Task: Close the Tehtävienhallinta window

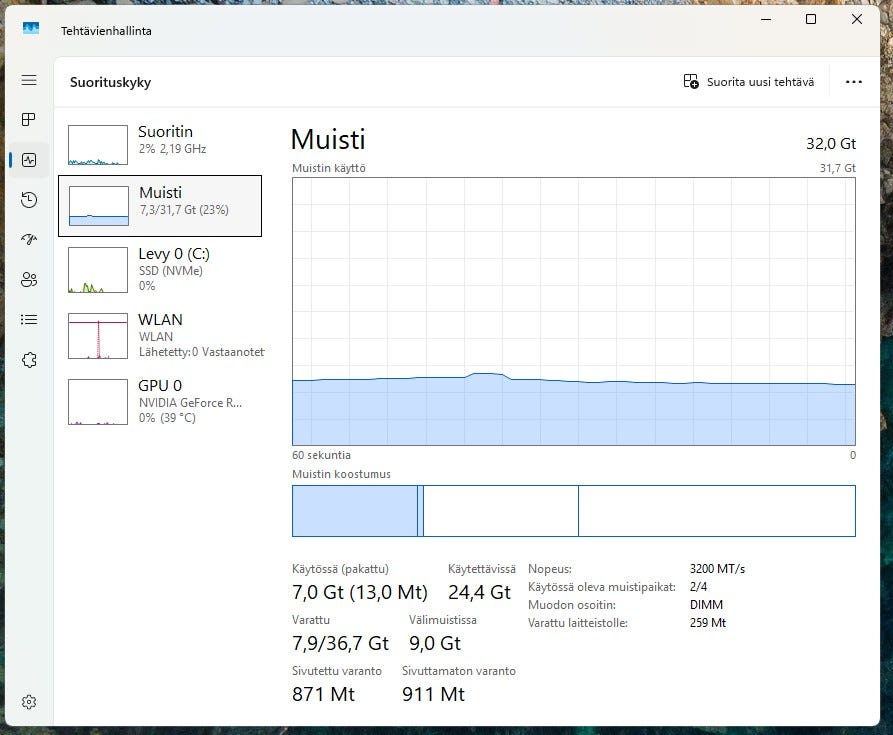Action: (857, 19)
